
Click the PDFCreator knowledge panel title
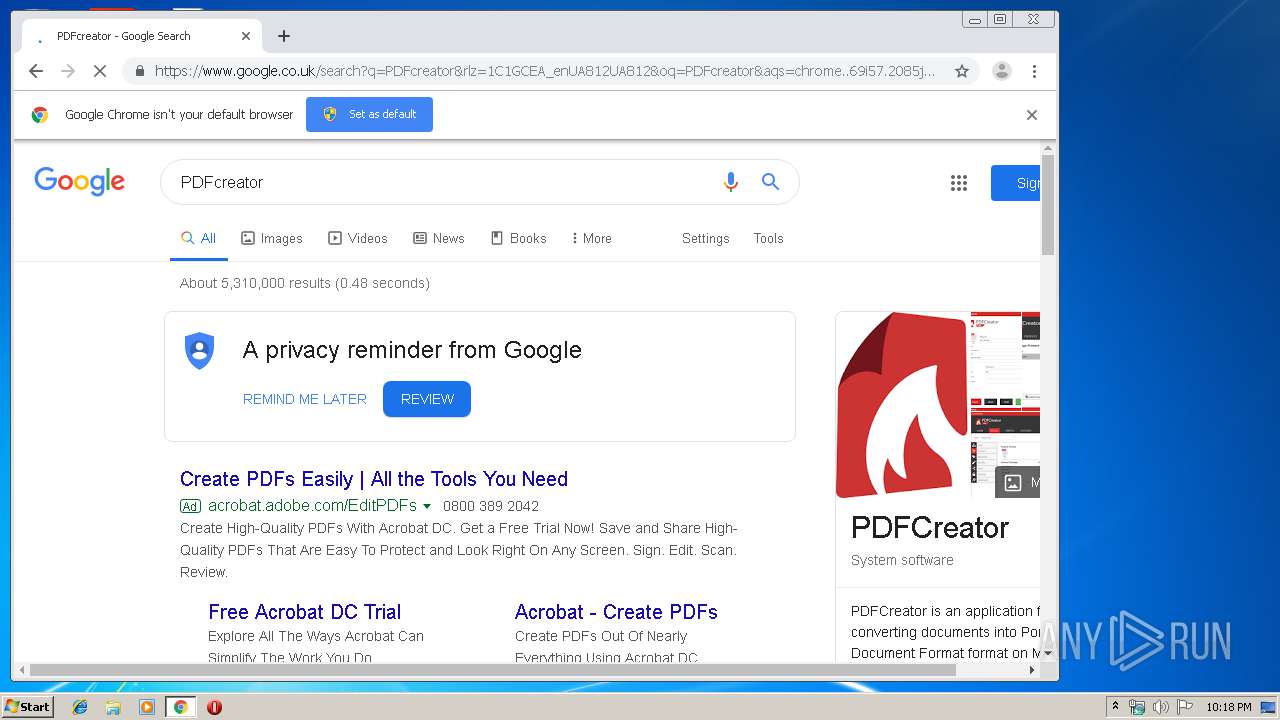(930, 527)
